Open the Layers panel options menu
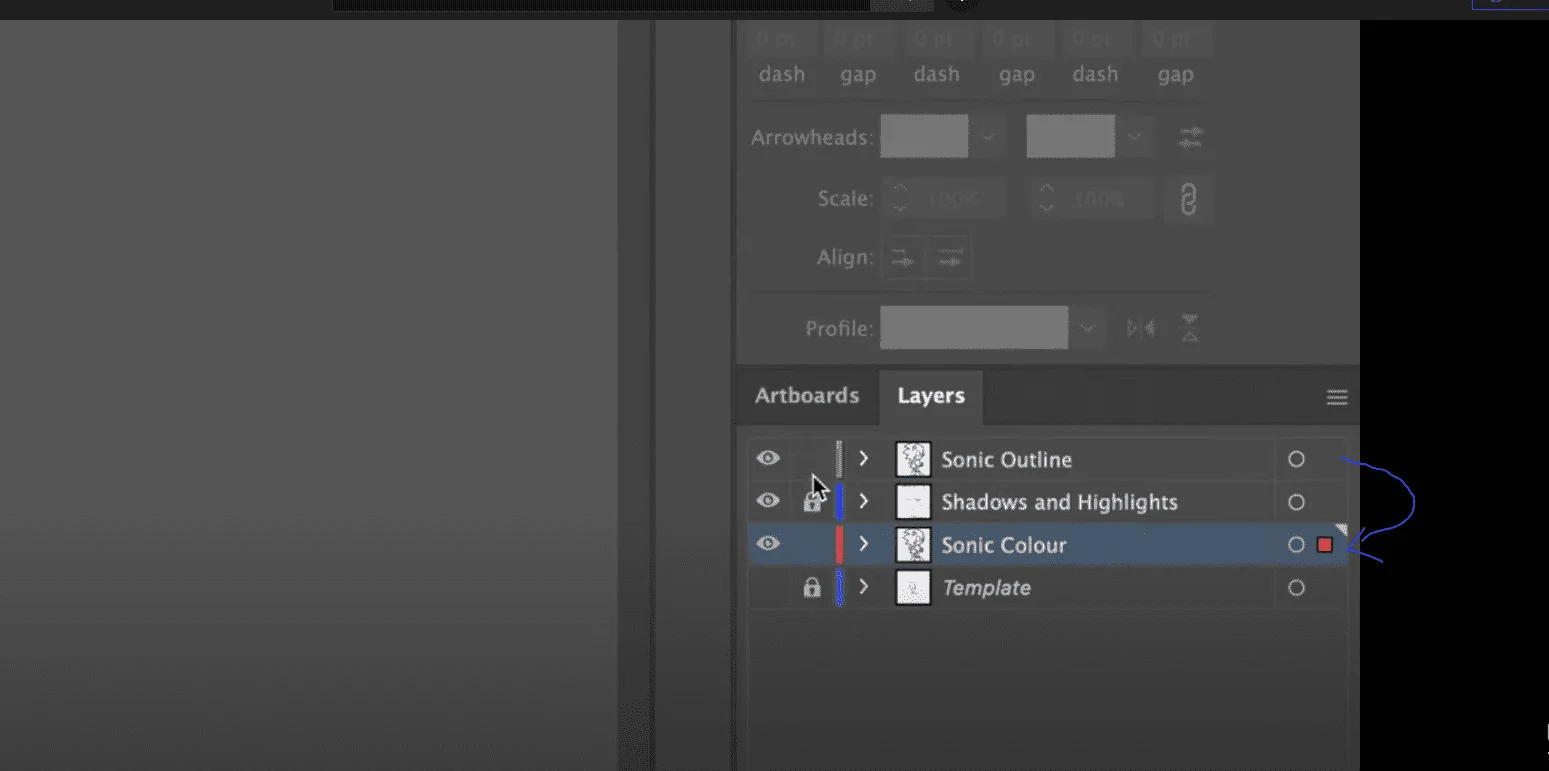Screen dimensions: 1549x771 [x=1337, y=398]
